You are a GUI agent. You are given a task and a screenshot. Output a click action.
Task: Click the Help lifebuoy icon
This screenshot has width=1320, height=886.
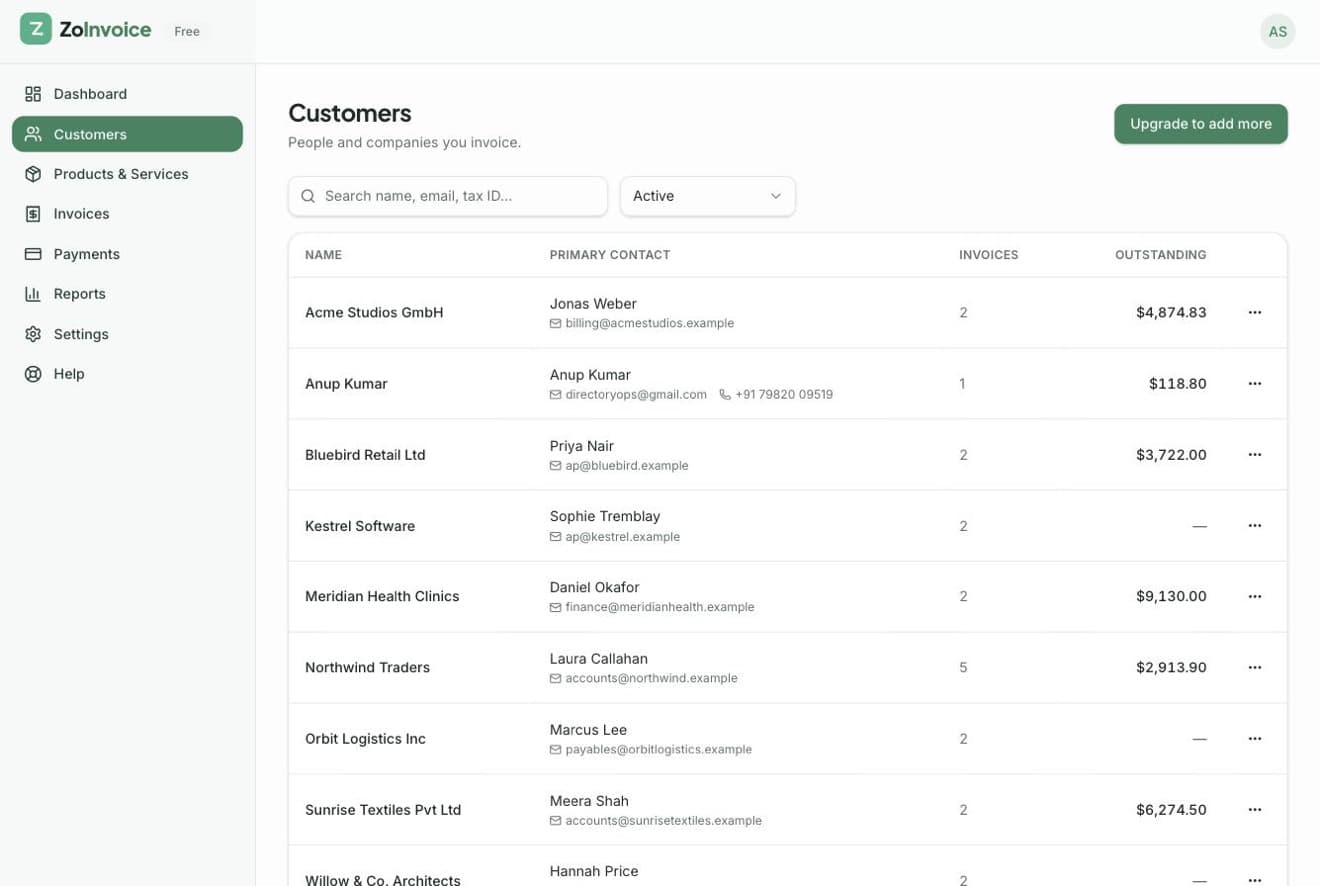tap(33, 374)
